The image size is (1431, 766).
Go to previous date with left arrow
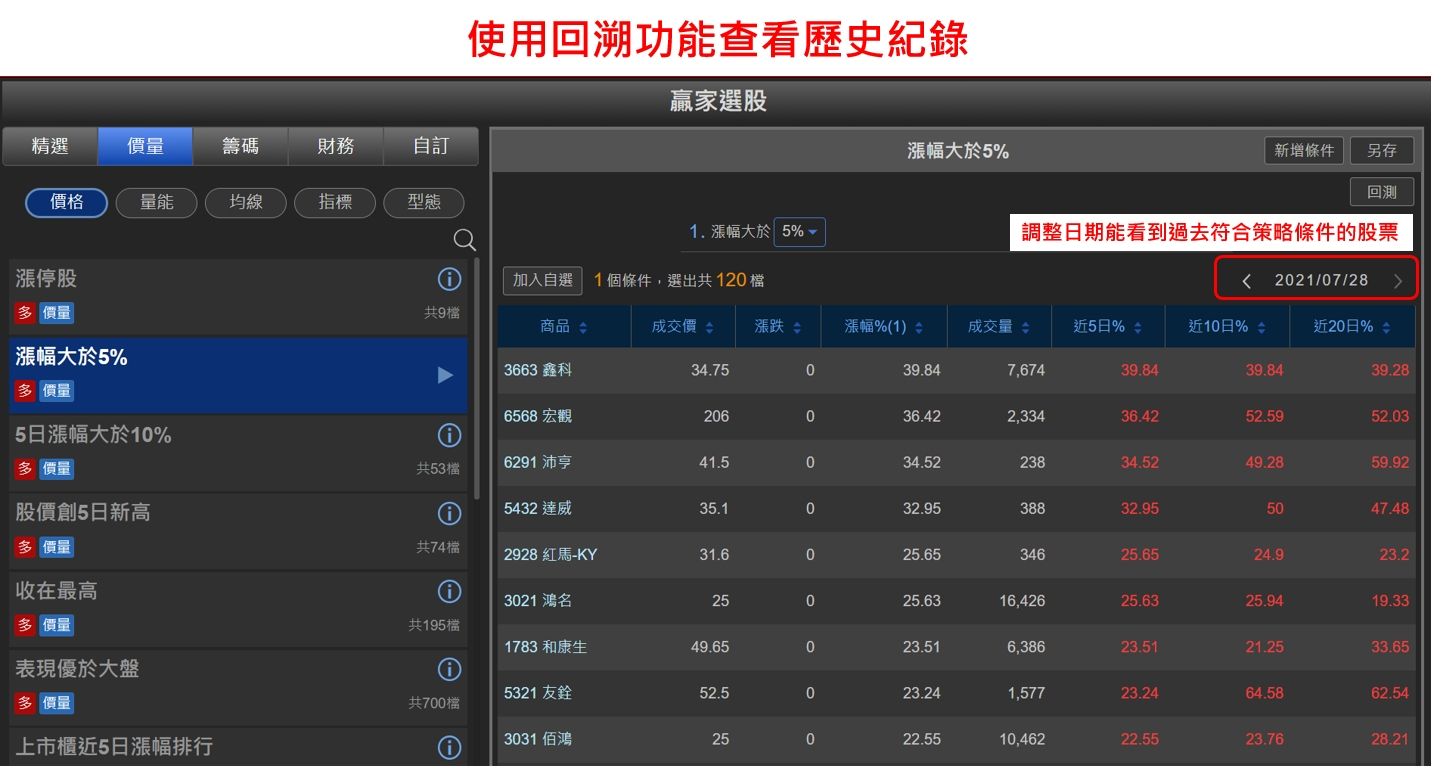coord(1246,281)
